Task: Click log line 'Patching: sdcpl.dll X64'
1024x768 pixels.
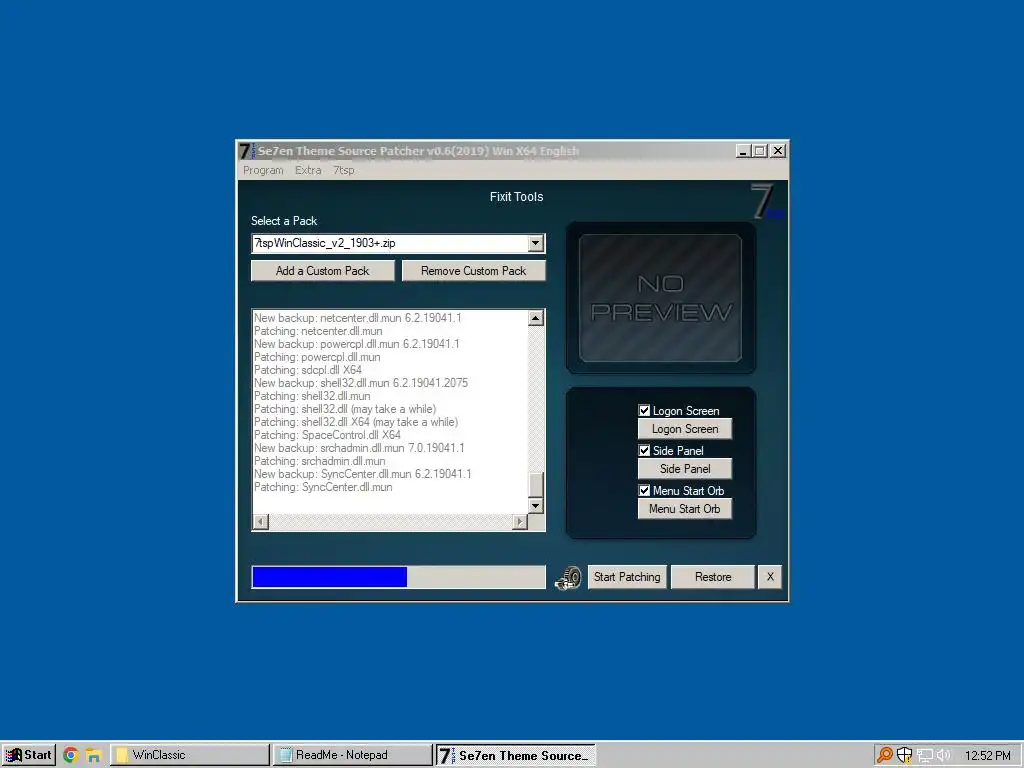Action: 308,370
